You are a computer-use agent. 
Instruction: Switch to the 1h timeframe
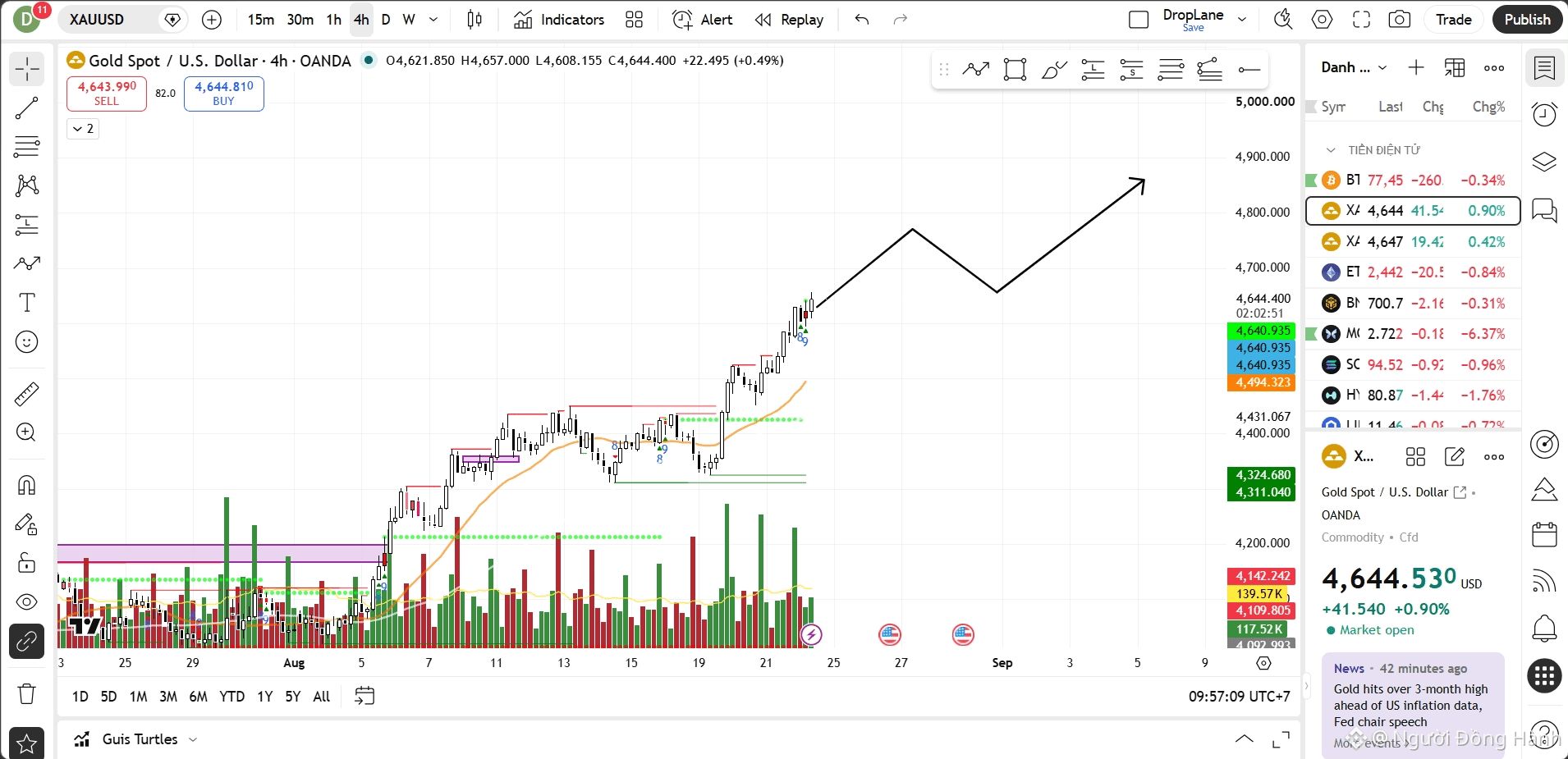(334, 20)
